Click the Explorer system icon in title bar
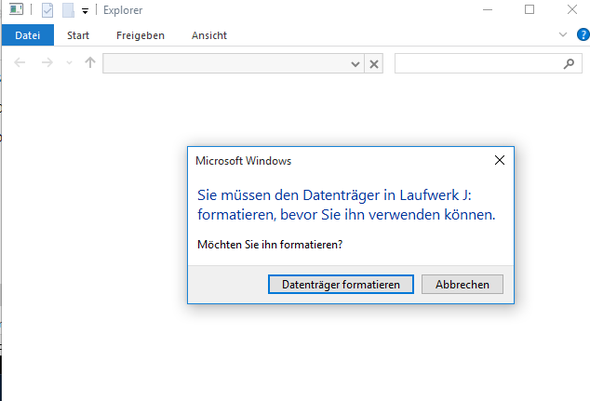 point(16,9)
